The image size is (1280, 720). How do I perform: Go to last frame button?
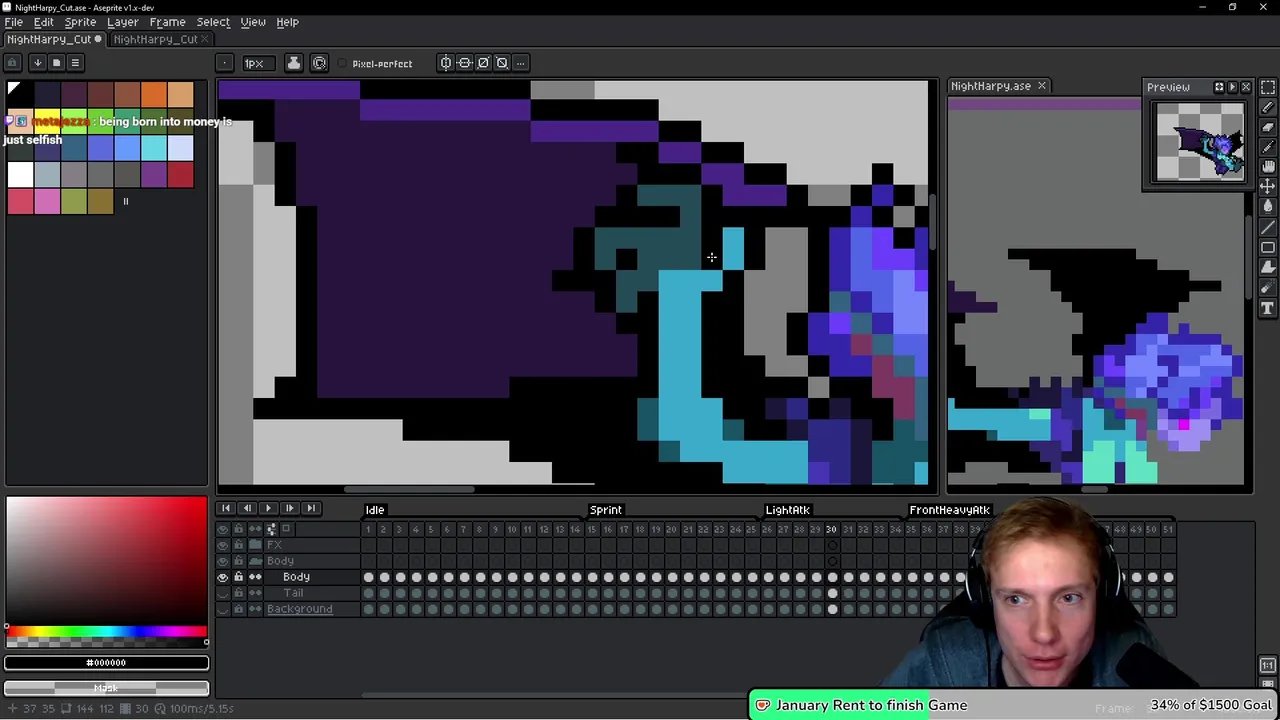[x=310, y=509]
